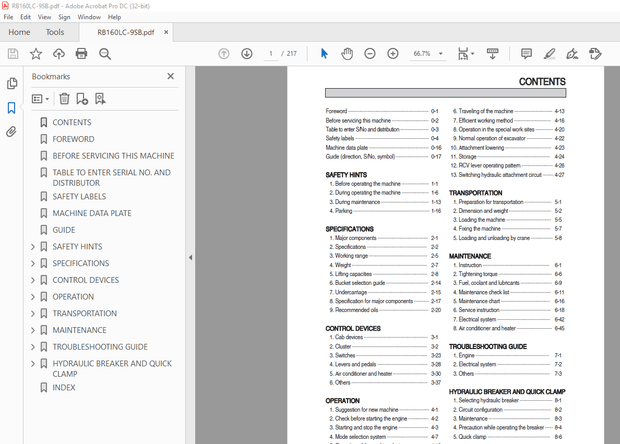620x444 pixels.
Task: Switch to the Tools tab
Action: [55, 32]
